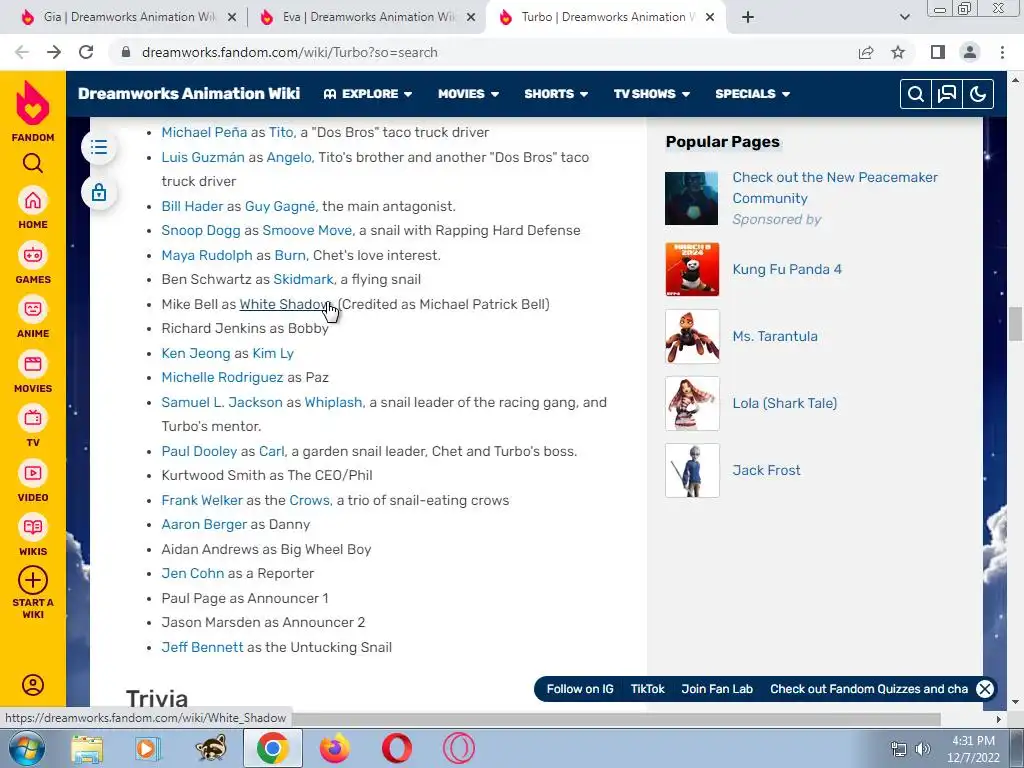
Task: Open the Guy Gagné character link
Action: click(280, 206)
